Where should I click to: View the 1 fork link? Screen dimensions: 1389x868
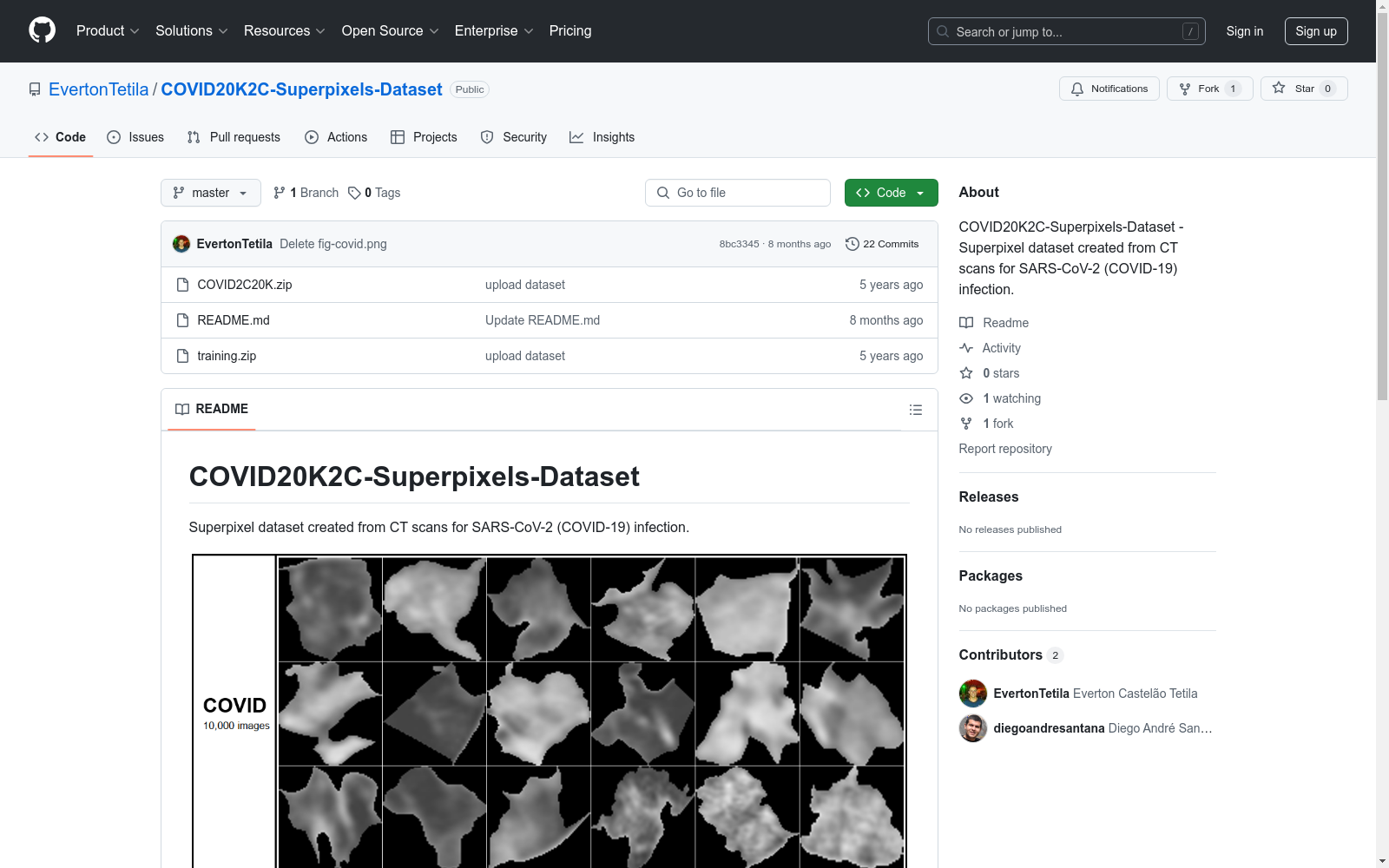[x=986, y=424]
